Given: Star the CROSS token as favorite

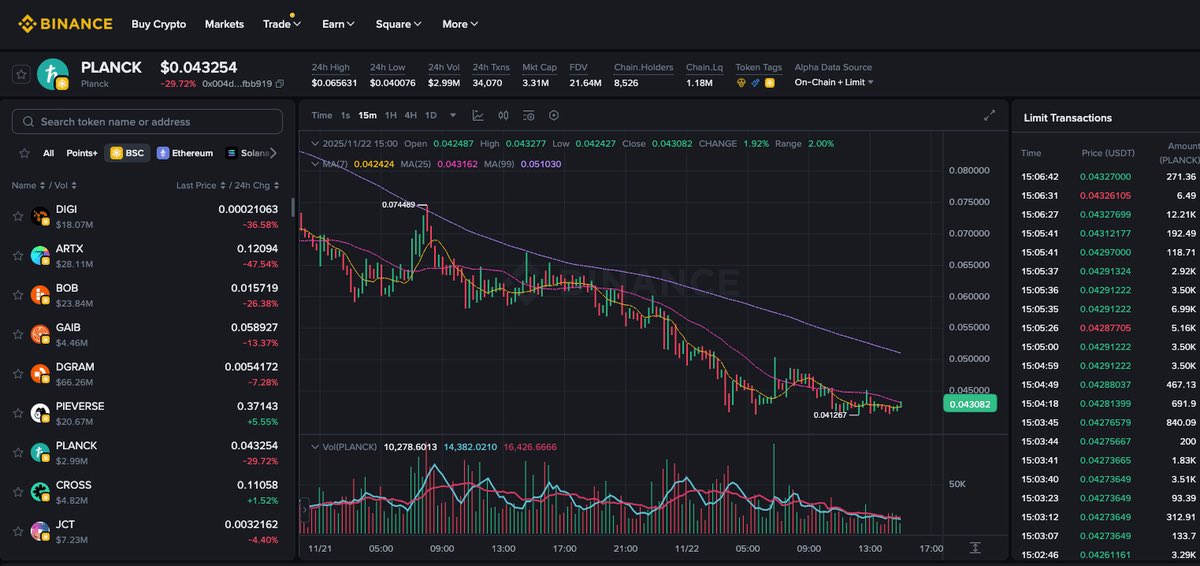Looking at the screenshot, I should pyautogui.click(x=18, y=492).
